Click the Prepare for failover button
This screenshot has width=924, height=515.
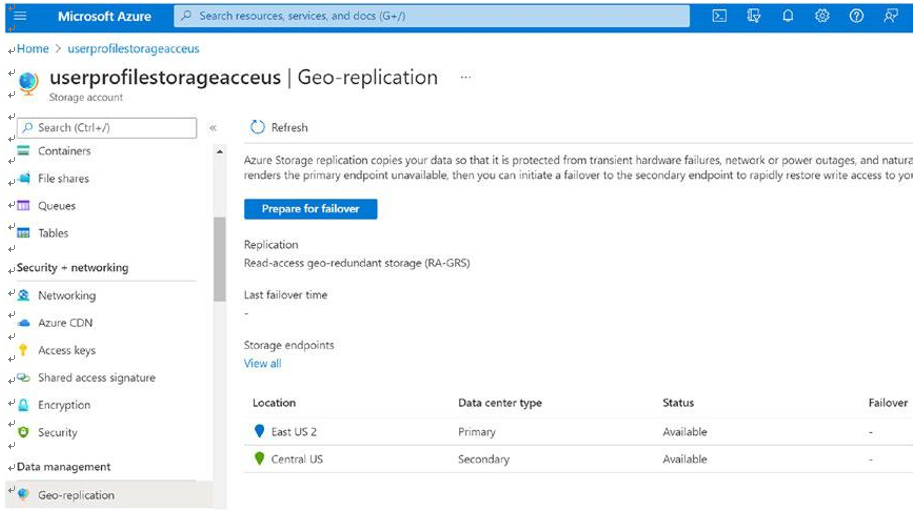pos(311,209)
